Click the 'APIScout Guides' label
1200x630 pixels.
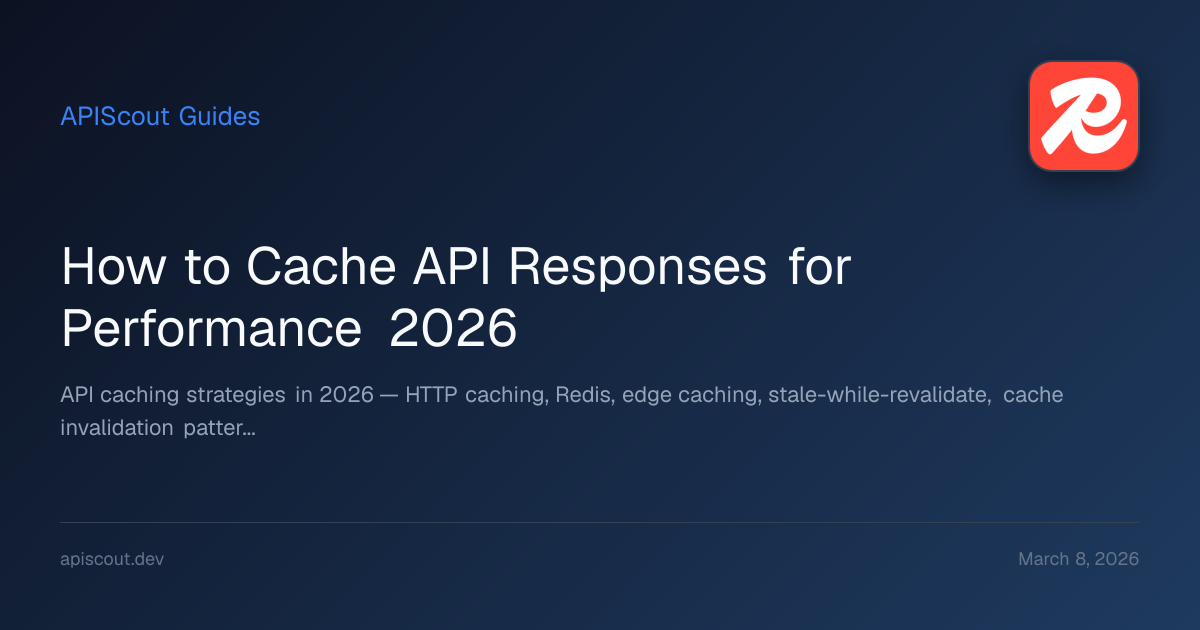coord(160,117)
